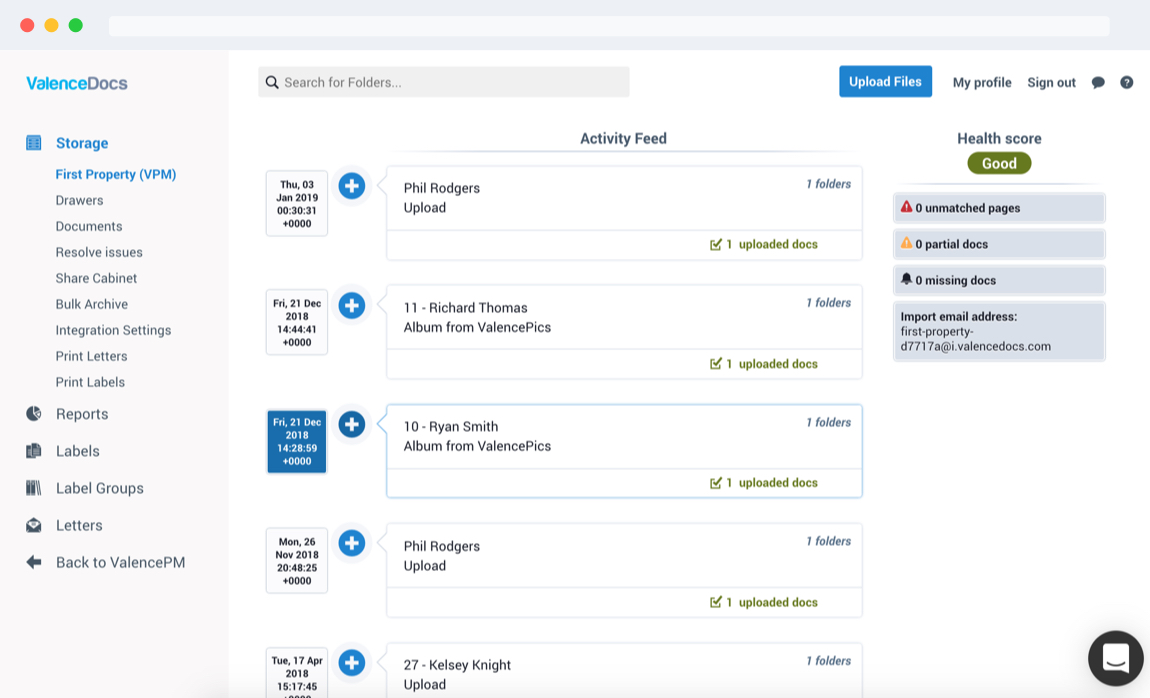Open 0 unmatched pages panel
The height and width of the screenshot is (698, 1150).
point(999,207)
